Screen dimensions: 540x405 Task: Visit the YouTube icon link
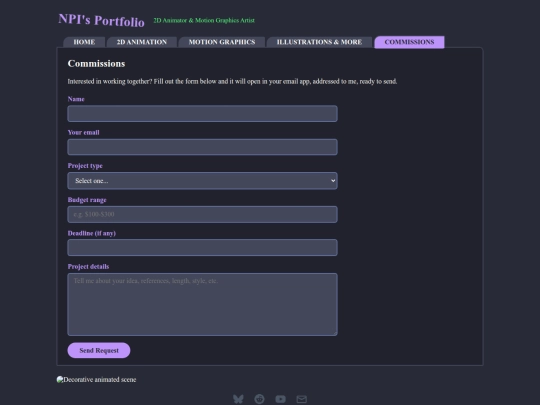click(280, 399)
